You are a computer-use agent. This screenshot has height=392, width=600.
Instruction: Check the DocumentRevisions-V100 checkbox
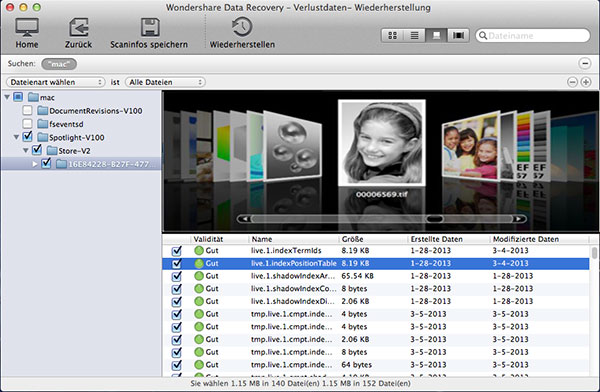tap(27, 111)
